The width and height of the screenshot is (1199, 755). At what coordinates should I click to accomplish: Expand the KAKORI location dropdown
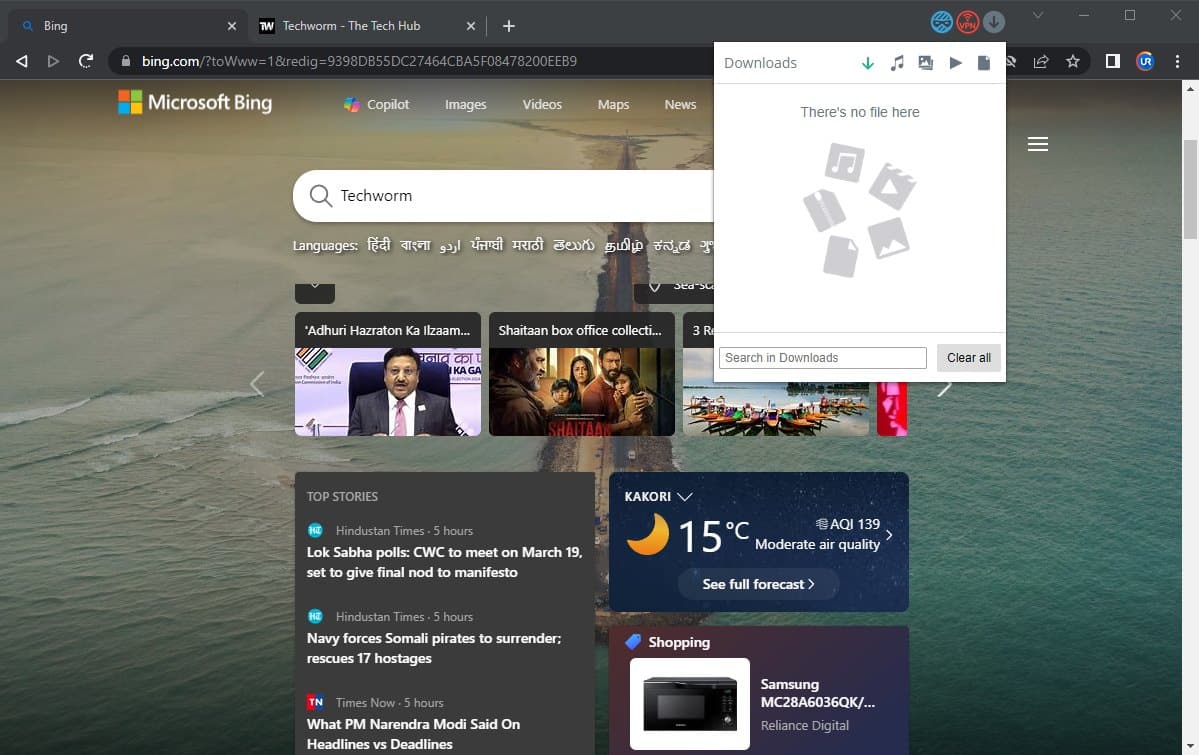click(685, 496)
